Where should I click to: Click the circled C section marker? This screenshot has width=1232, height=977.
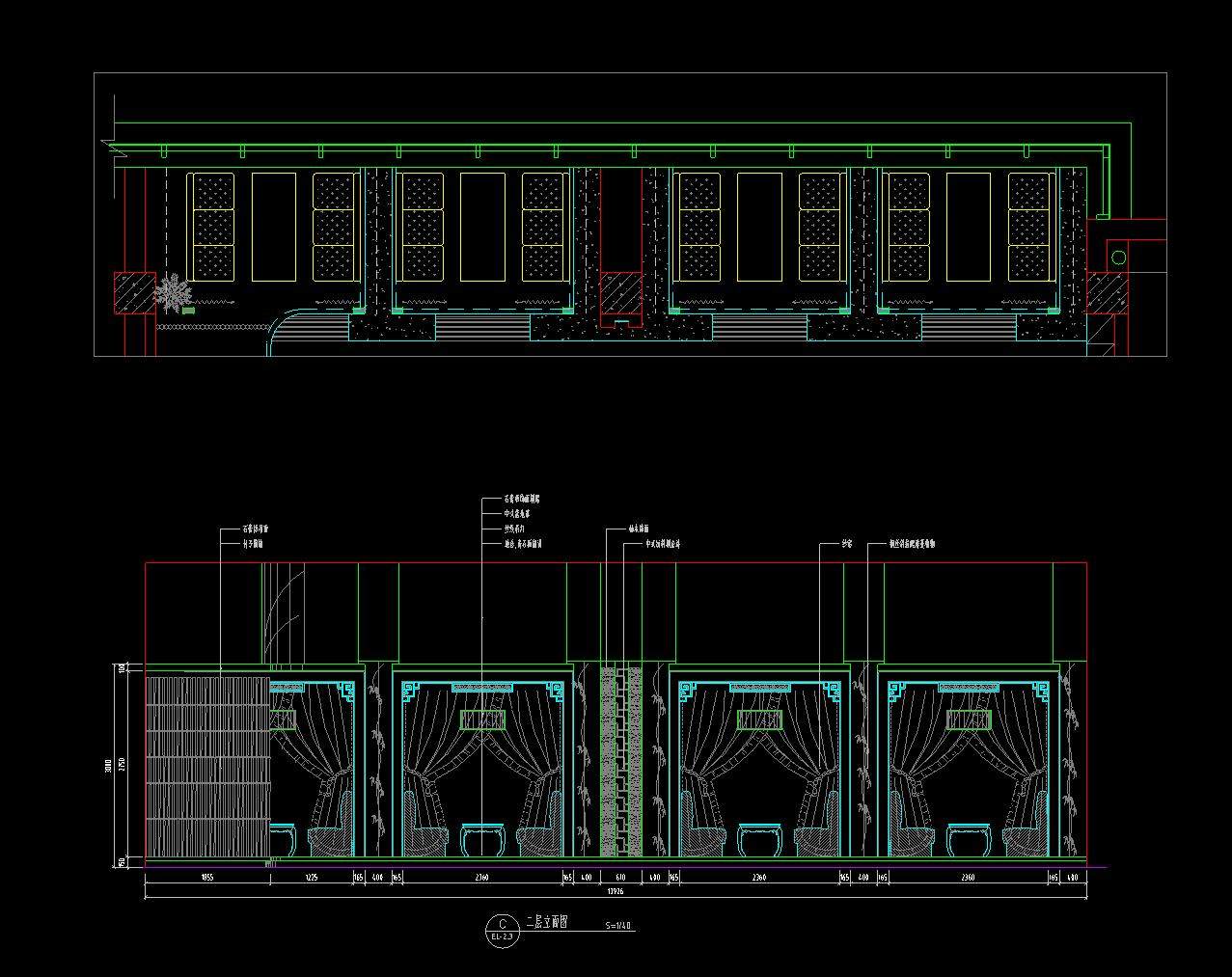(x=502, y=924)
